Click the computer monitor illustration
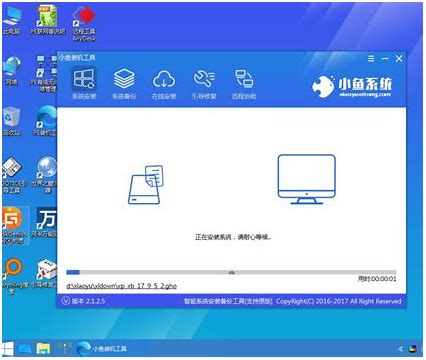426x360 pixels. click(306, 179)
